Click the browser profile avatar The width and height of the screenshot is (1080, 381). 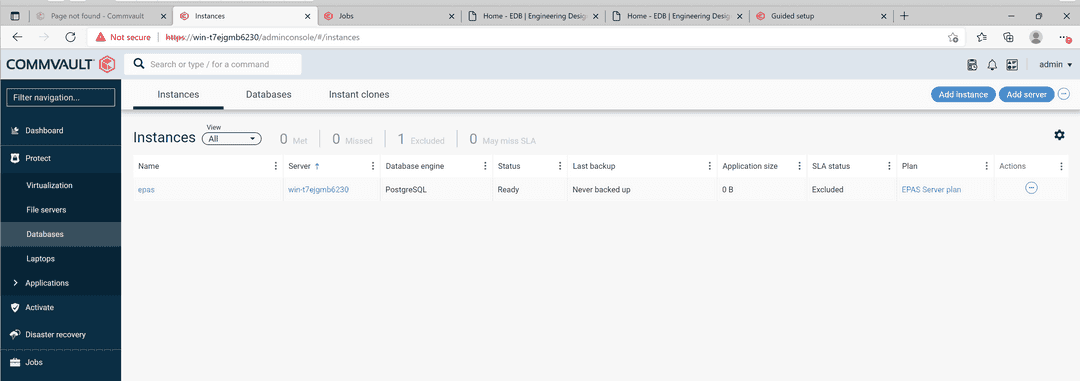point(1036,37)
